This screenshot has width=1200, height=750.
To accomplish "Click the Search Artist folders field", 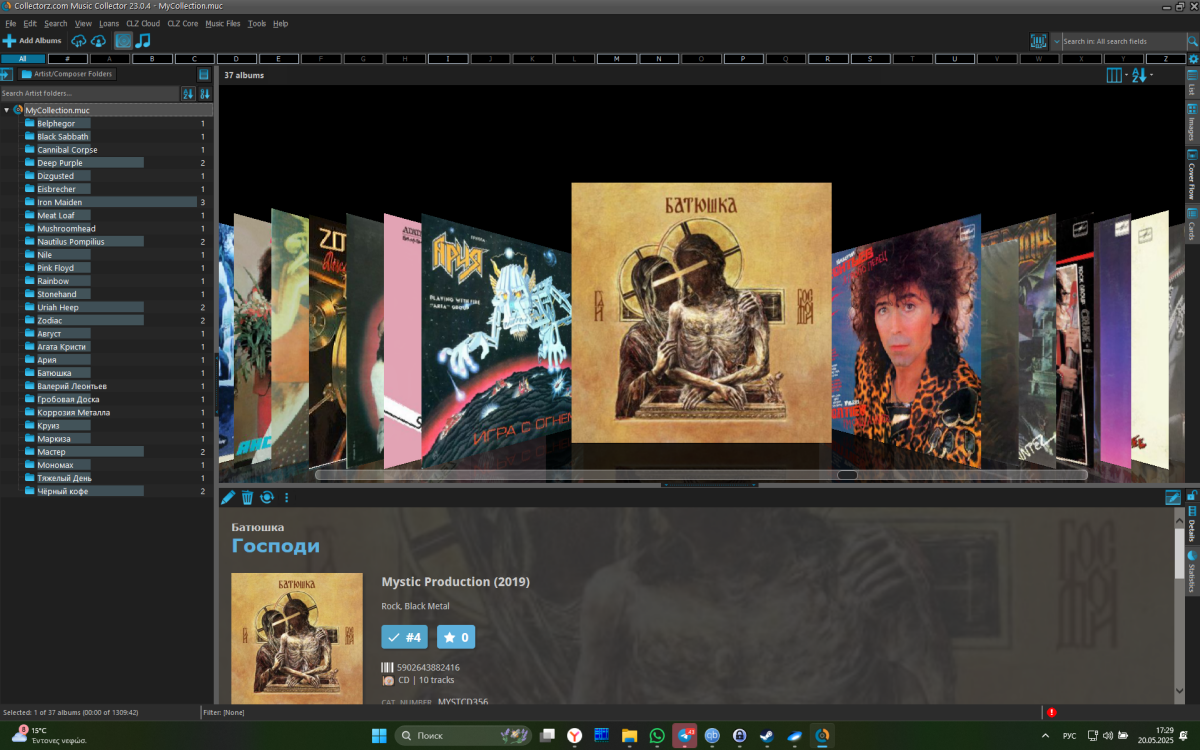I will point(89,93).
